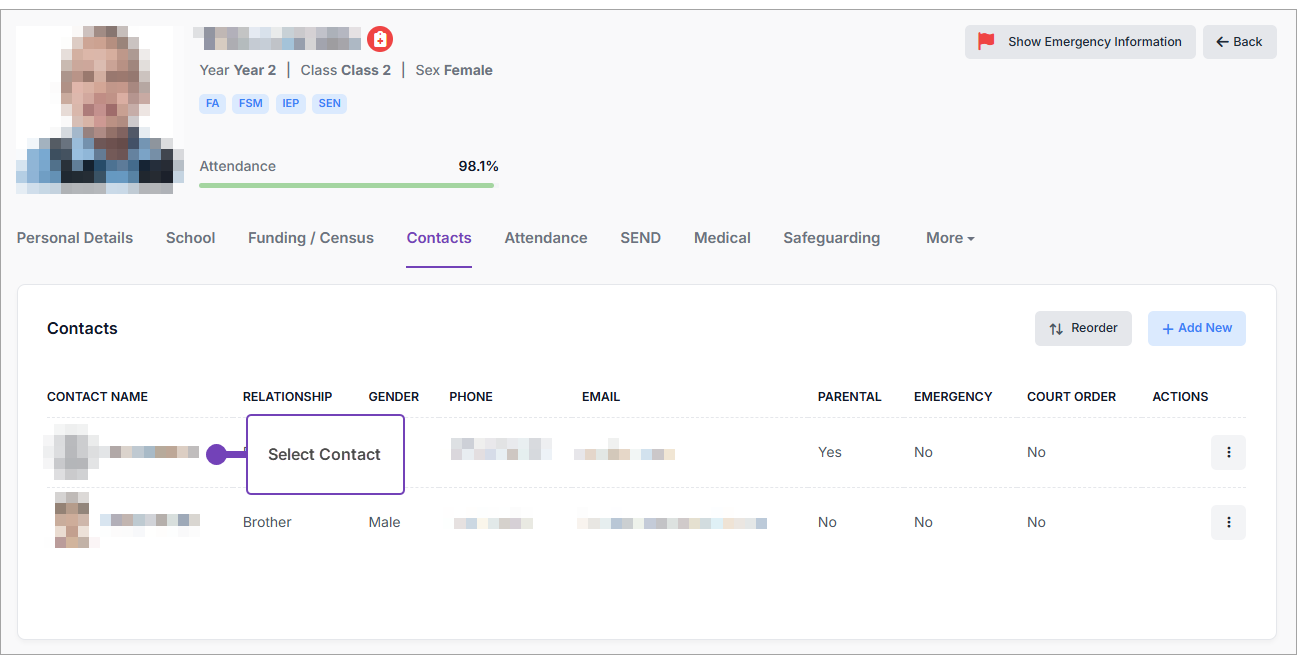Click the IEP tag badge
This screenshot has width=1297, height=655.
click(290, 103)
